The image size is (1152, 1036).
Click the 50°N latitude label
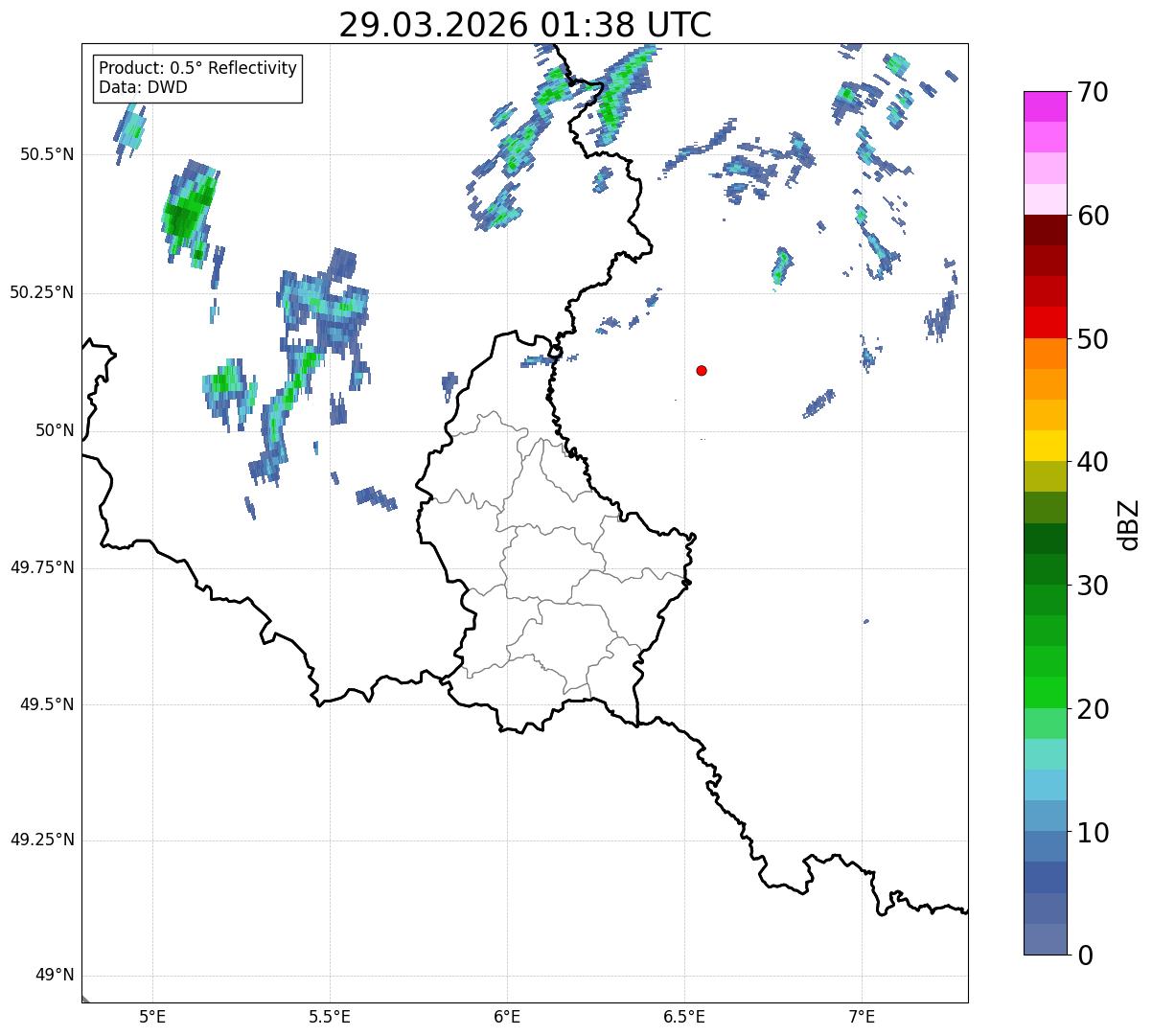pyautogui.click(x=55, y=430)
